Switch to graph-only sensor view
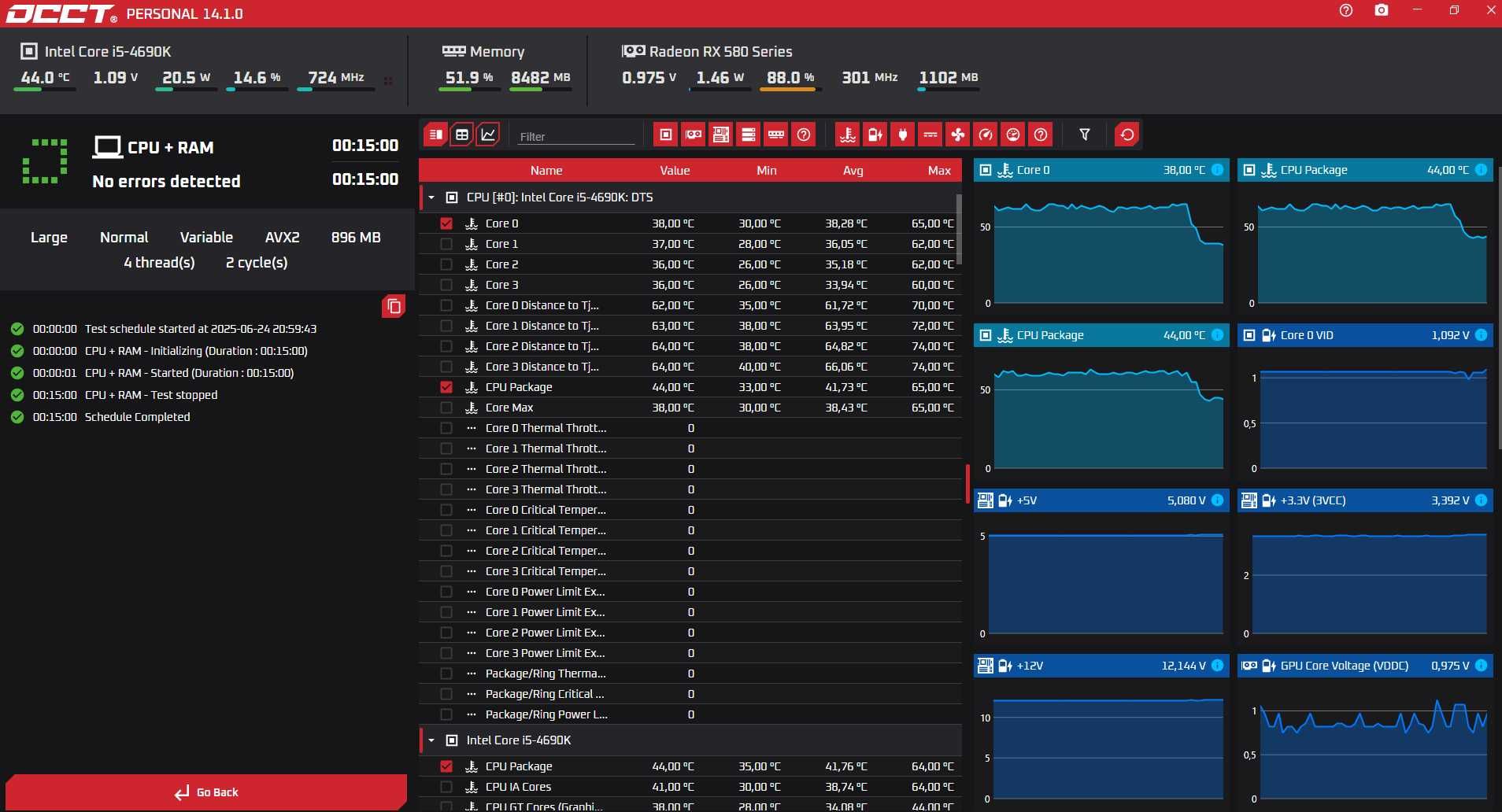 [488, 135]
